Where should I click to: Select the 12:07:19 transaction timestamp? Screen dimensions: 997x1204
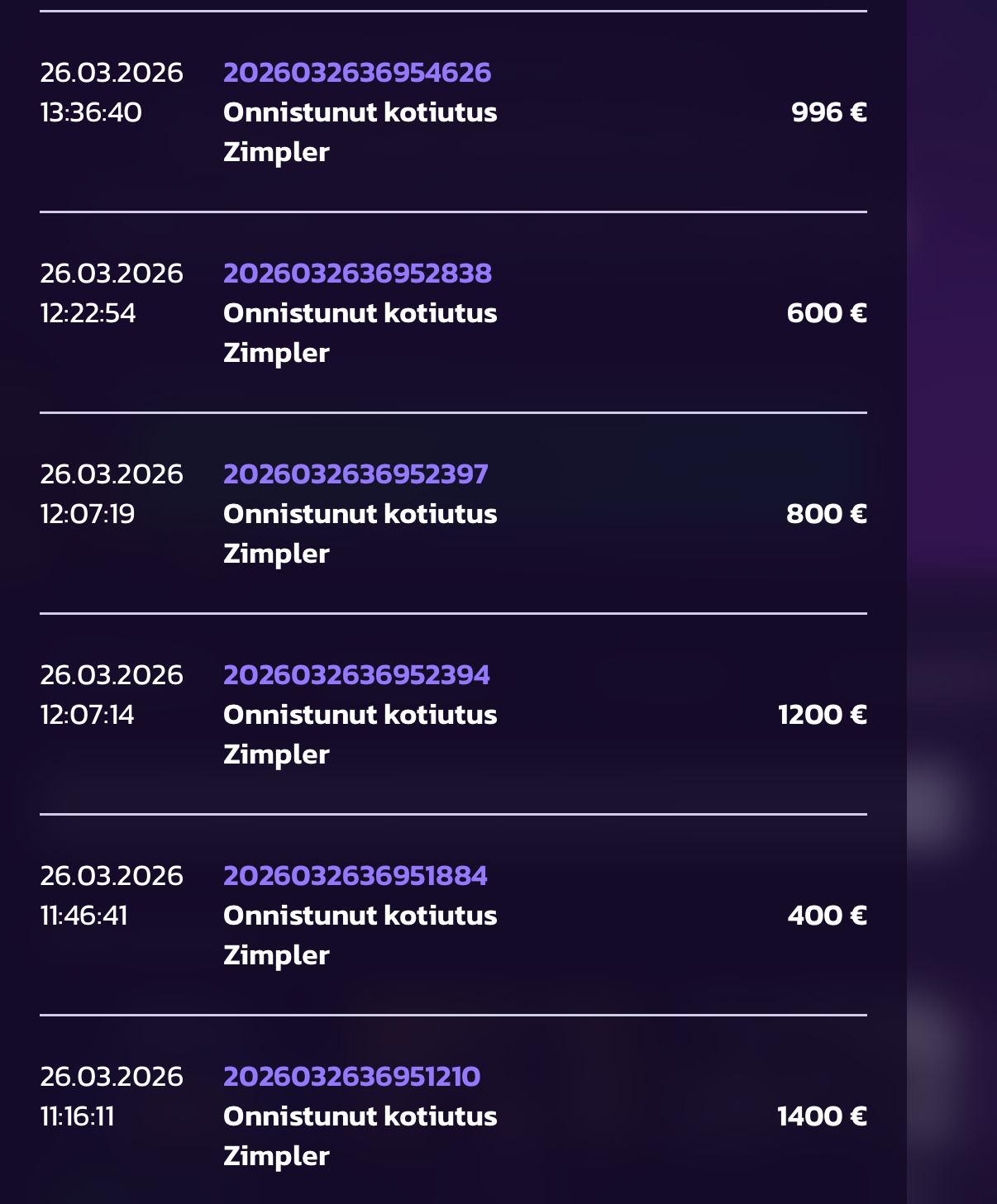pos(87,514)
